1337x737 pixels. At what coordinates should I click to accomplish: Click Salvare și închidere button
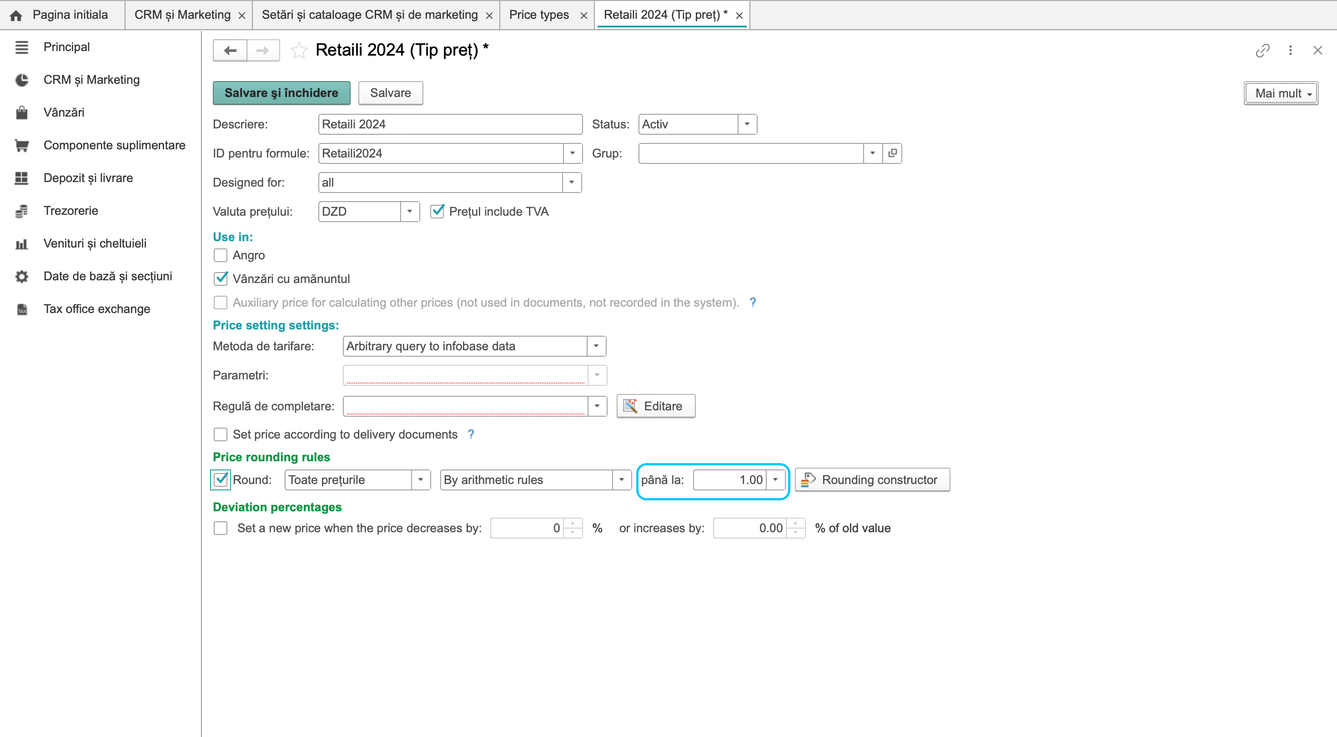point(282,93)
